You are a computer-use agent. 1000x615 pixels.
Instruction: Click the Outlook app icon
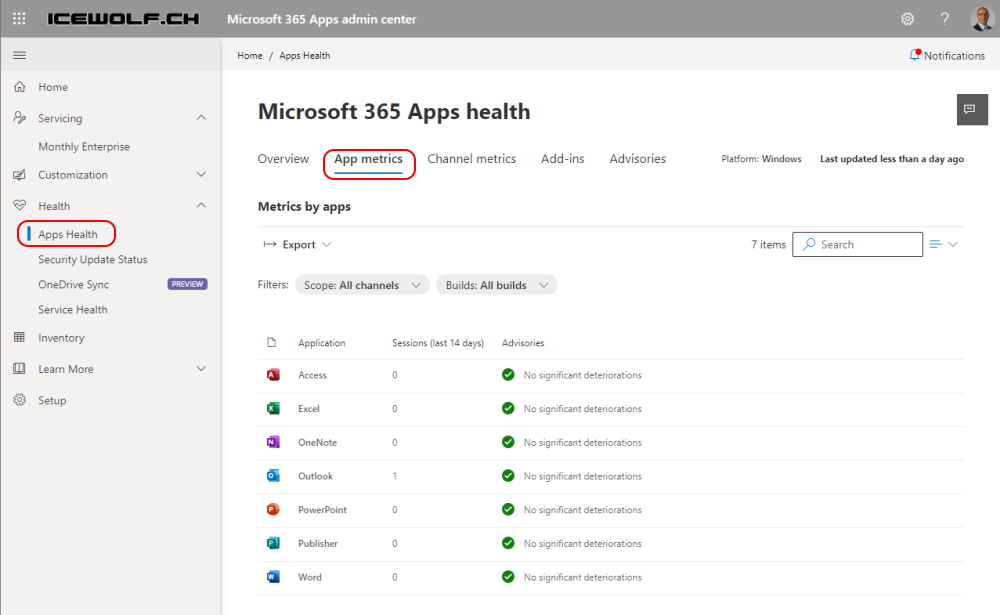273,476
